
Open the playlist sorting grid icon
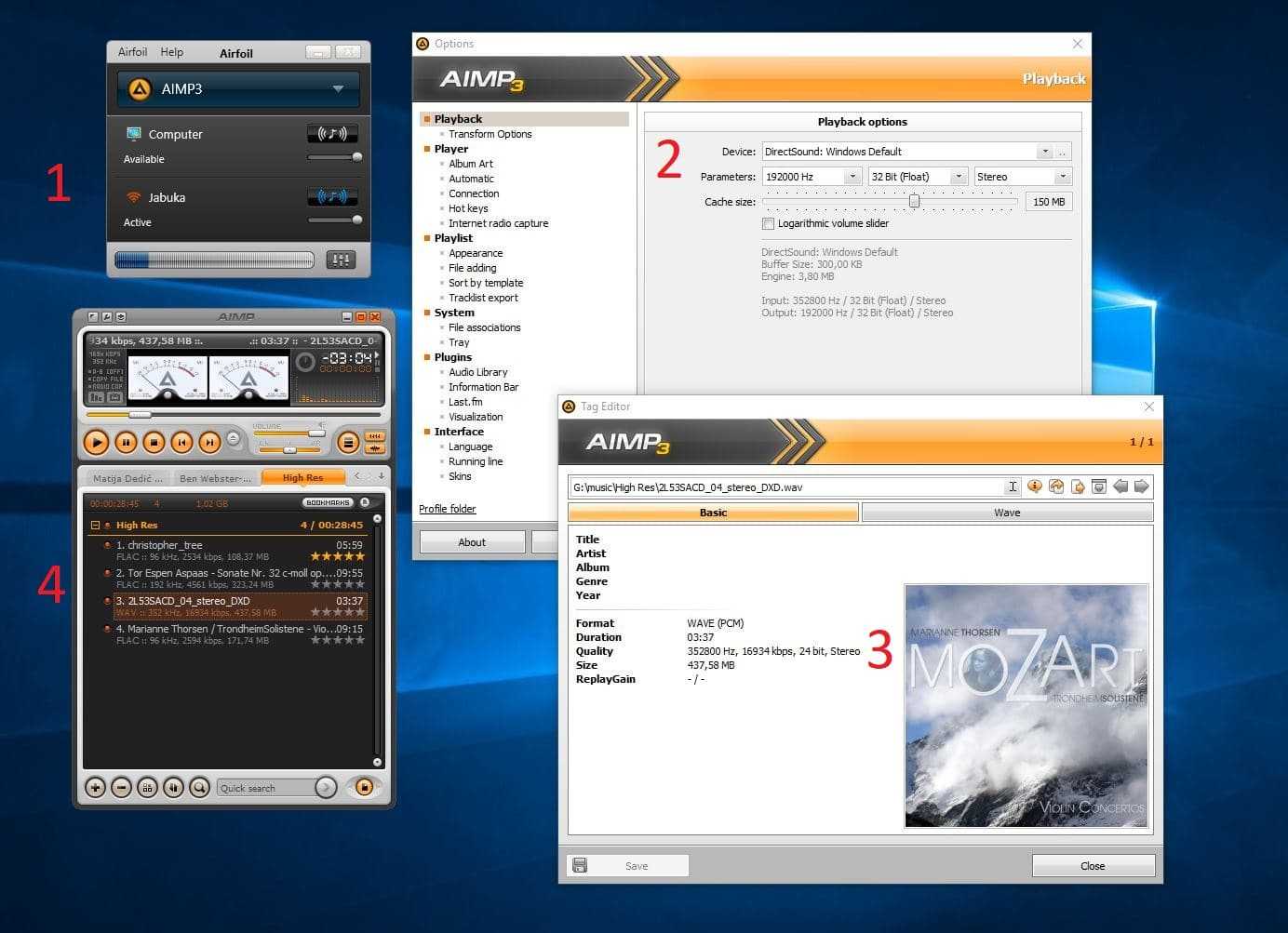click(x=147, y=787)
